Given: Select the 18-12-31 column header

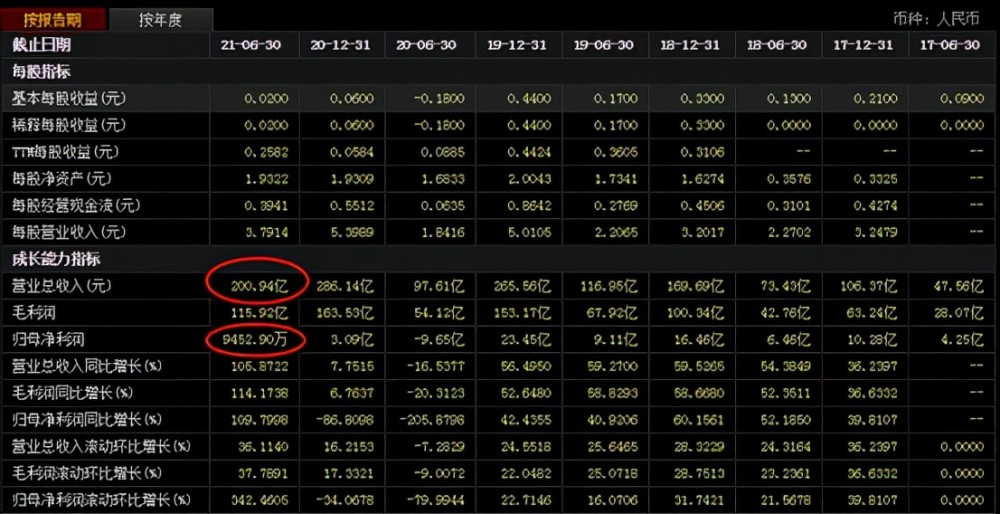Looking at the screenshot, I should tap(691, 45).
